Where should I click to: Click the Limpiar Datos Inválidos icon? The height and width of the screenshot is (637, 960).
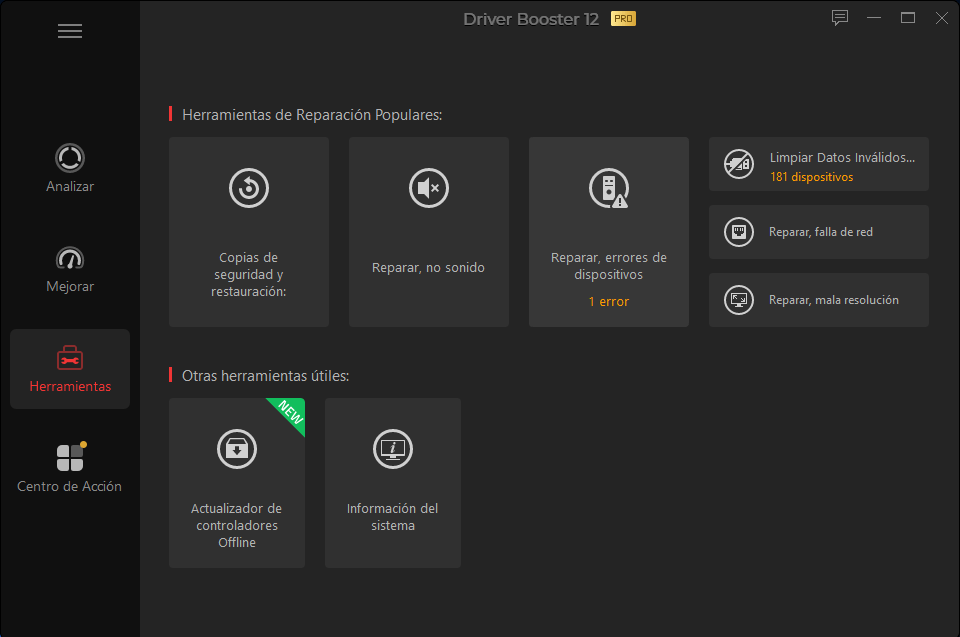pos(739,164)
